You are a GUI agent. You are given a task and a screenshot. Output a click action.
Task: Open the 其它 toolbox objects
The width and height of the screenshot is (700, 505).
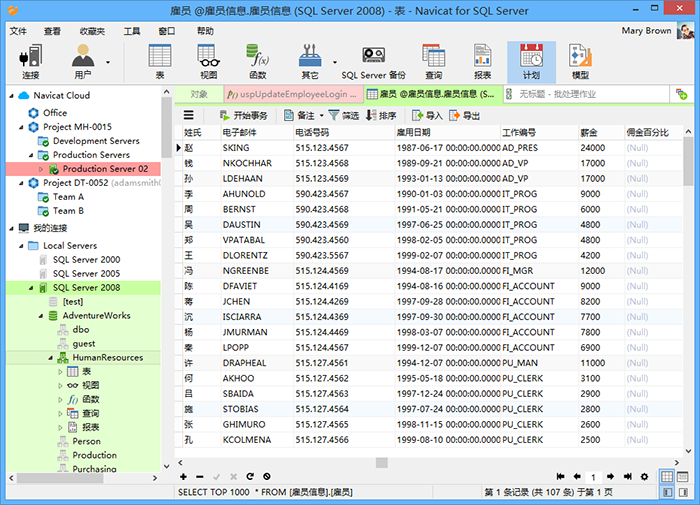(310, 62)
